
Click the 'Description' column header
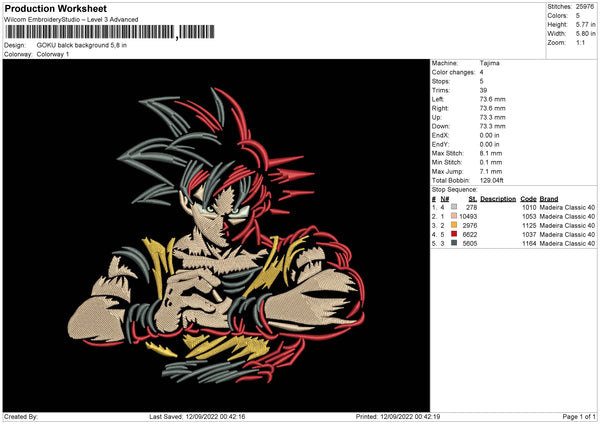tap(498, 199)
